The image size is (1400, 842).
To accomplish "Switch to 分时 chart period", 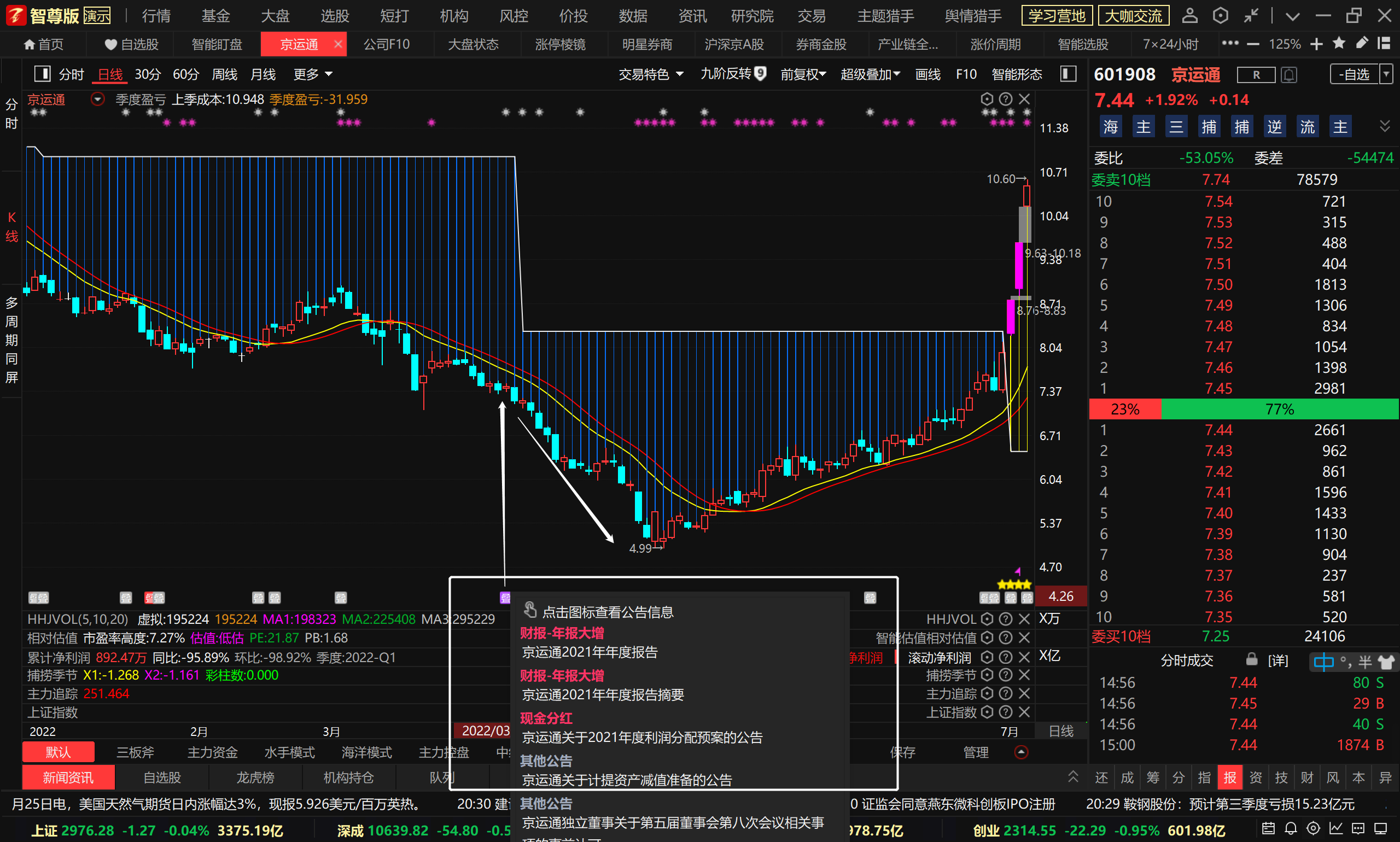I will (72, 74).
